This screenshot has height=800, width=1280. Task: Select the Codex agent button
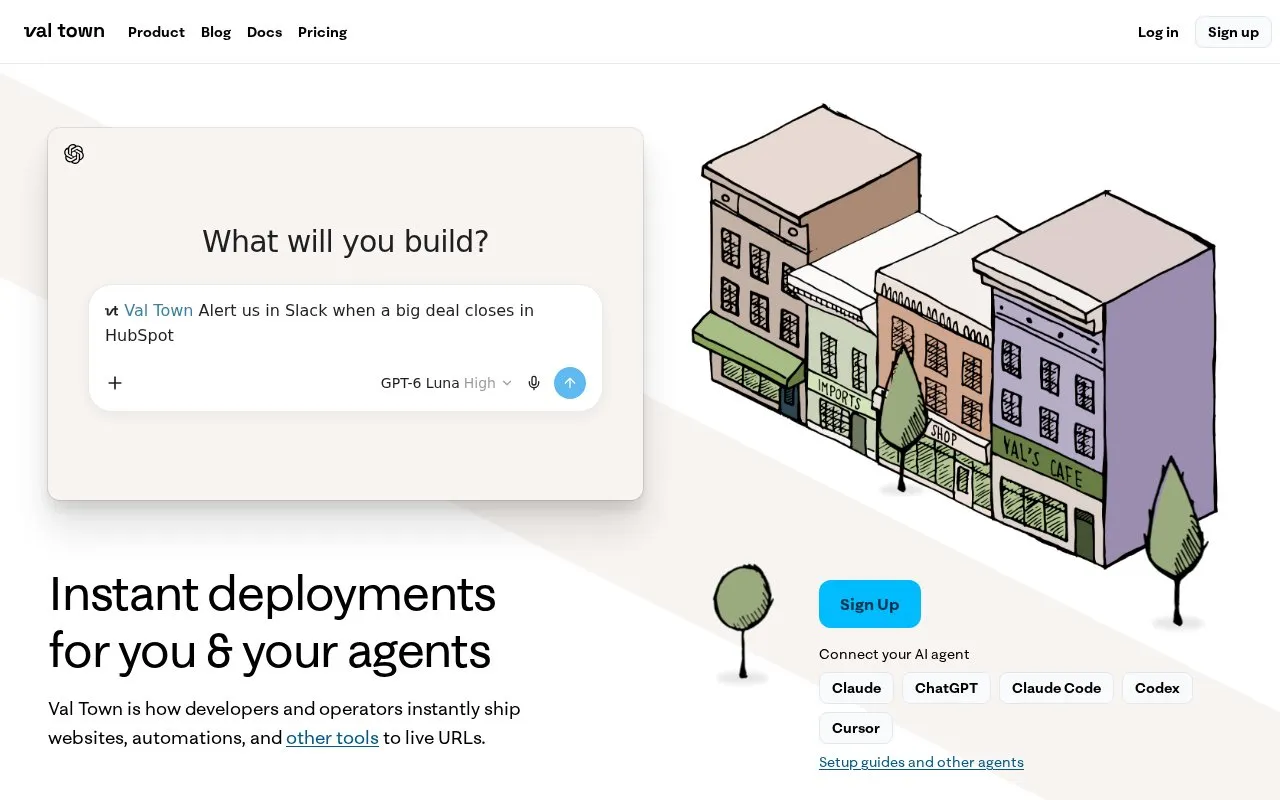1157,688
